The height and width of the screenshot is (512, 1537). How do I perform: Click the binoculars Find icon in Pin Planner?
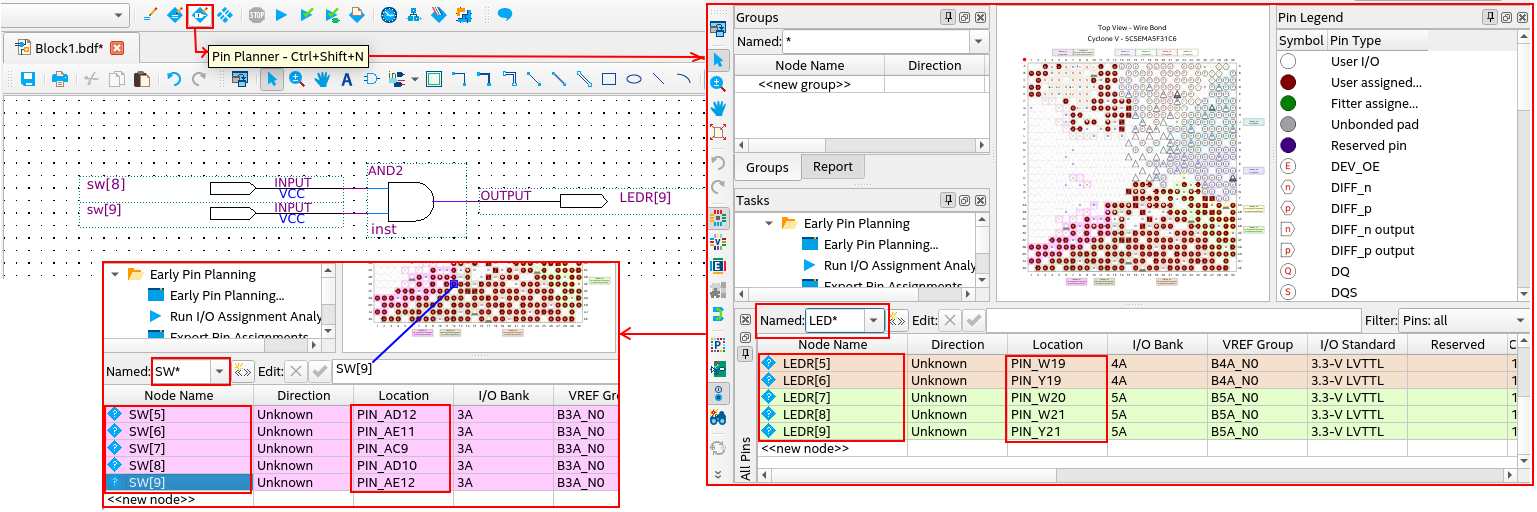(x=718, y=417)
